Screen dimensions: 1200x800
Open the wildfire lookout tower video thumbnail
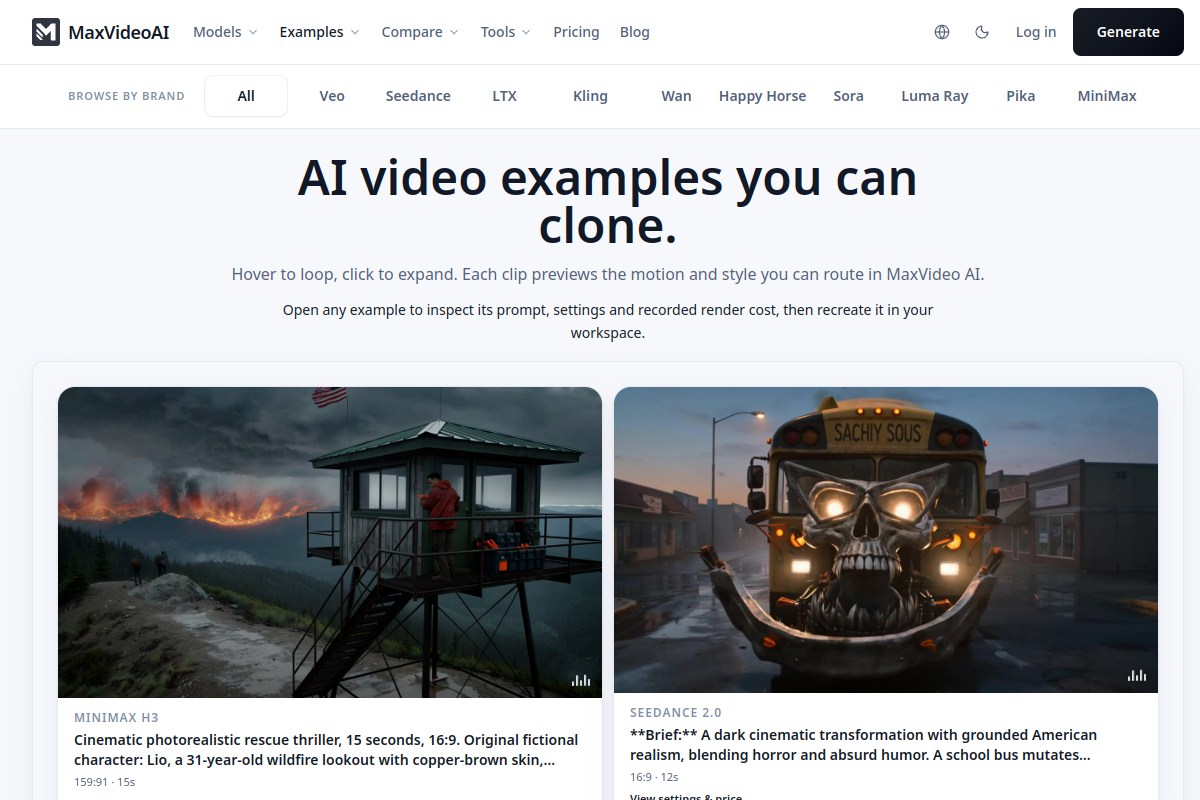(330, 542)
